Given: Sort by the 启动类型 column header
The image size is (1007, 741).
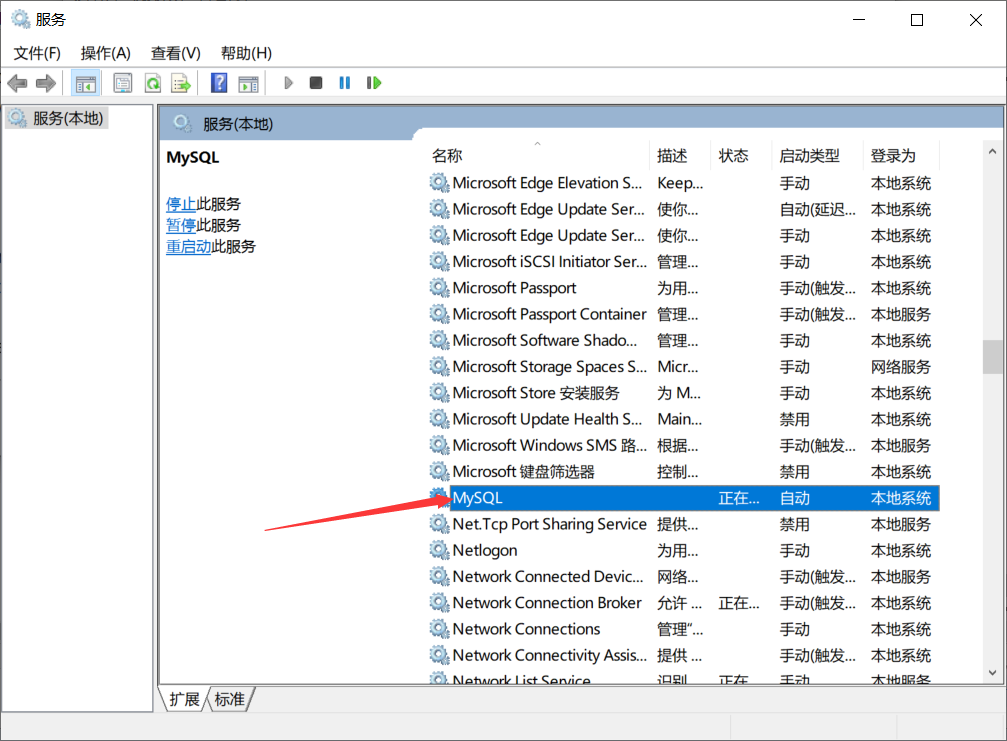Looking at the screenshot, I should [x=809, y=155].
